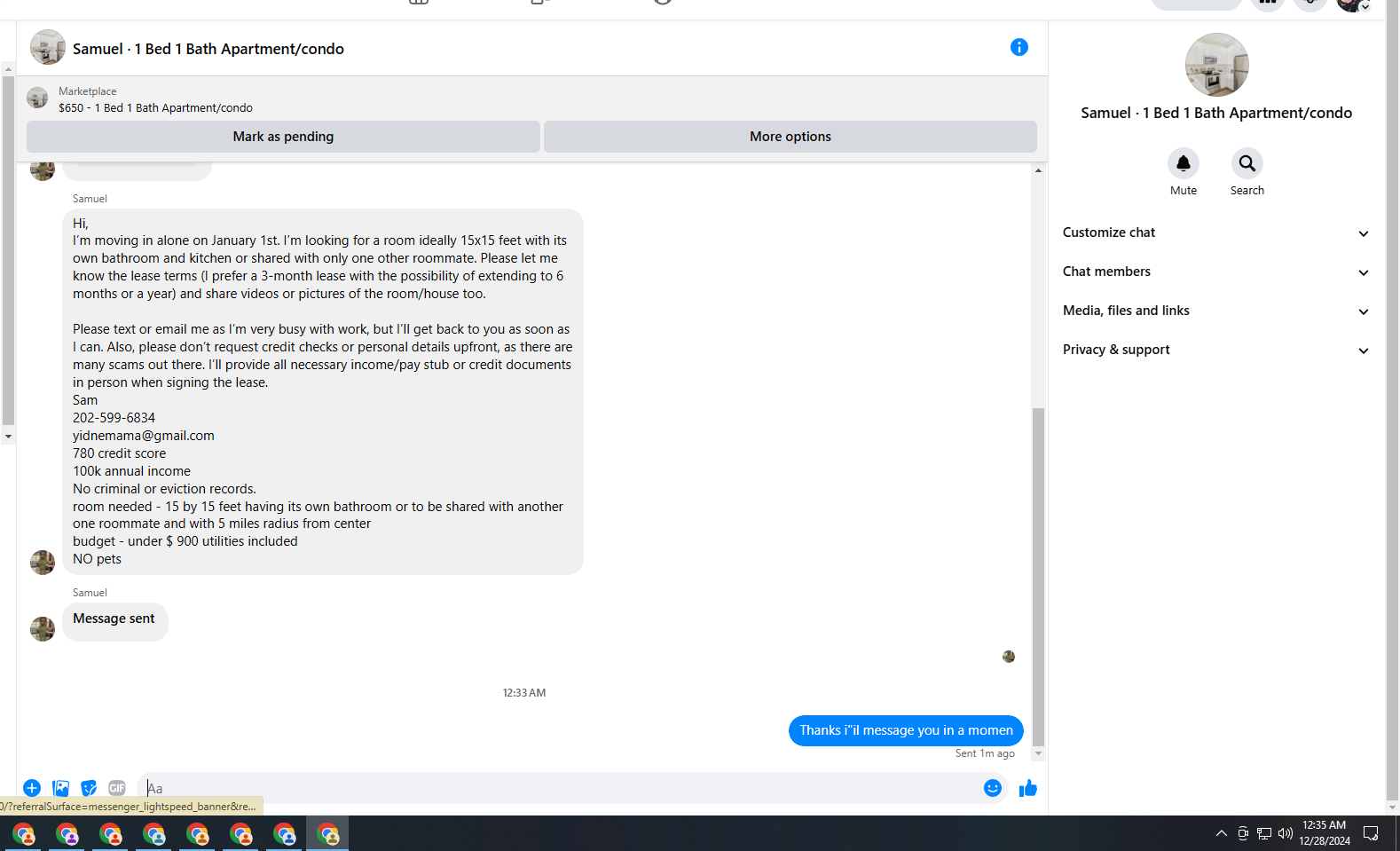The height and width of the screenshot is (851, 1400).
Task: Click the seen-by avatar indicator
Action: 1009,657
